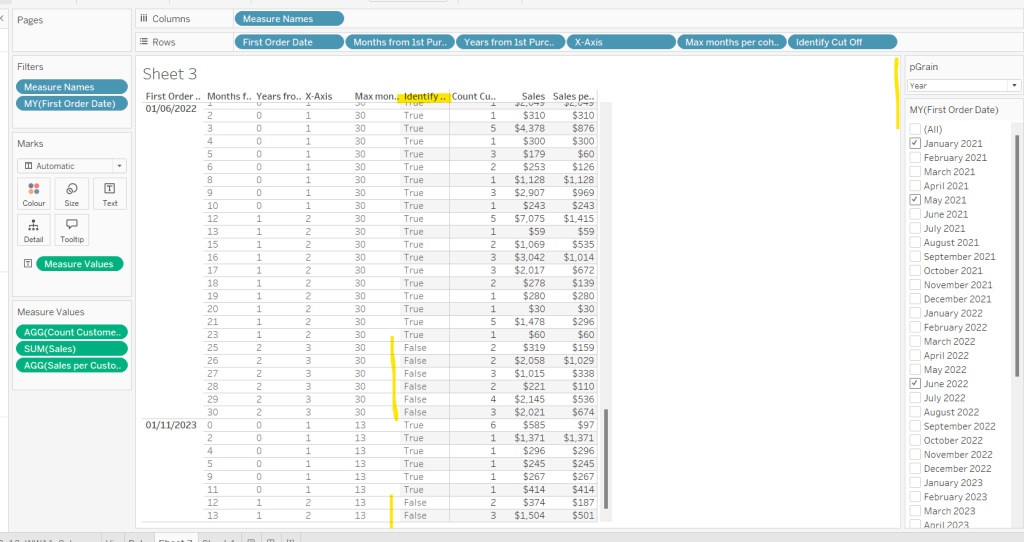Click the Identify column header in table

[424, 97]
